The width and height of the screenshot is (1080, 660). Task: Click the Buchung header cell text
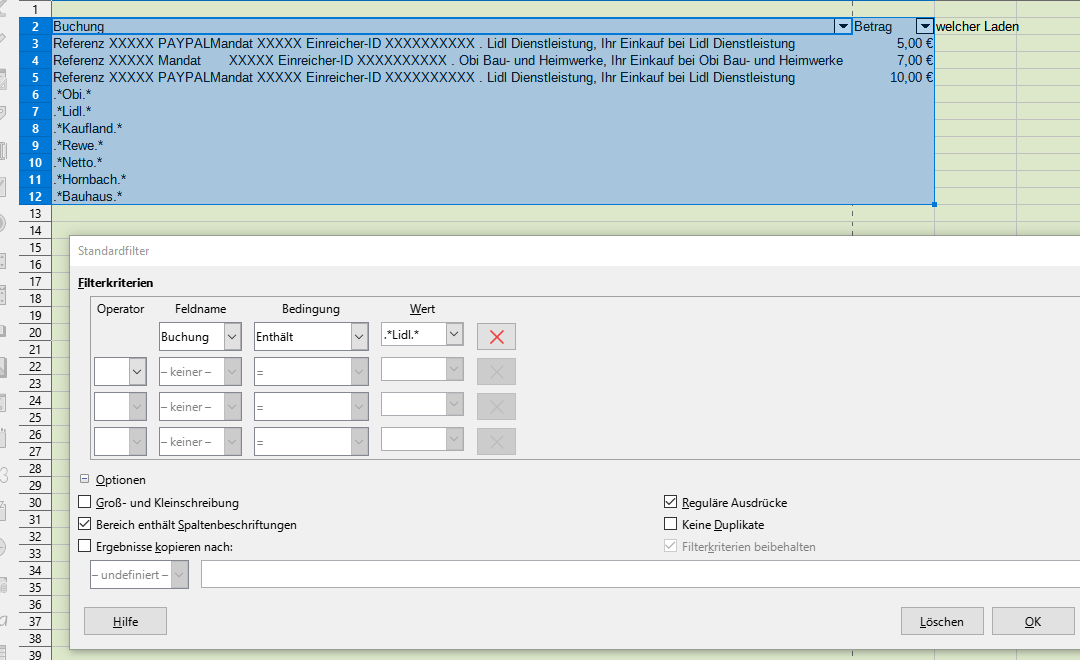point(79,26)
